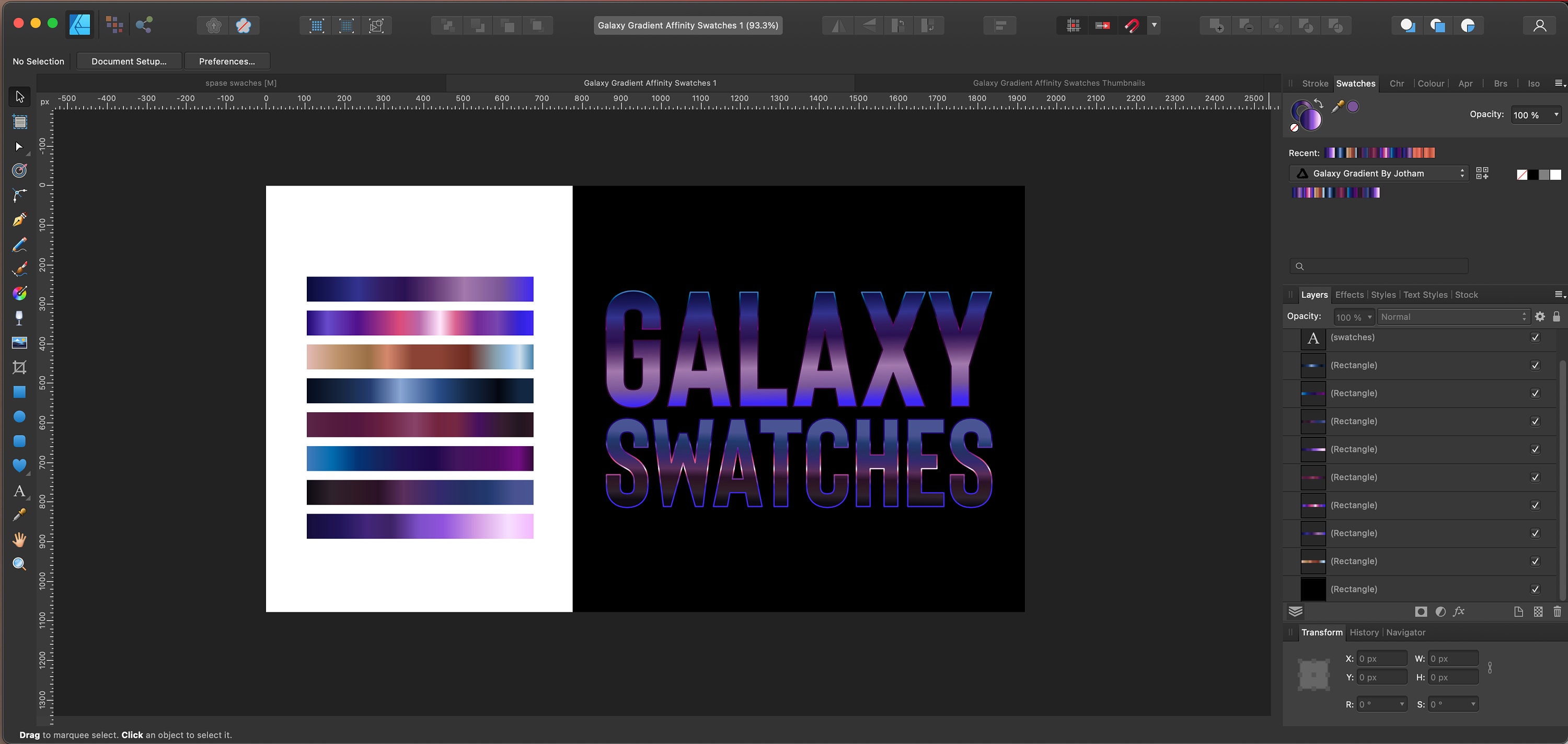1568x744 pixels.
Task: Switch to Pixel Persona
Action: click(x=114, y=25)
